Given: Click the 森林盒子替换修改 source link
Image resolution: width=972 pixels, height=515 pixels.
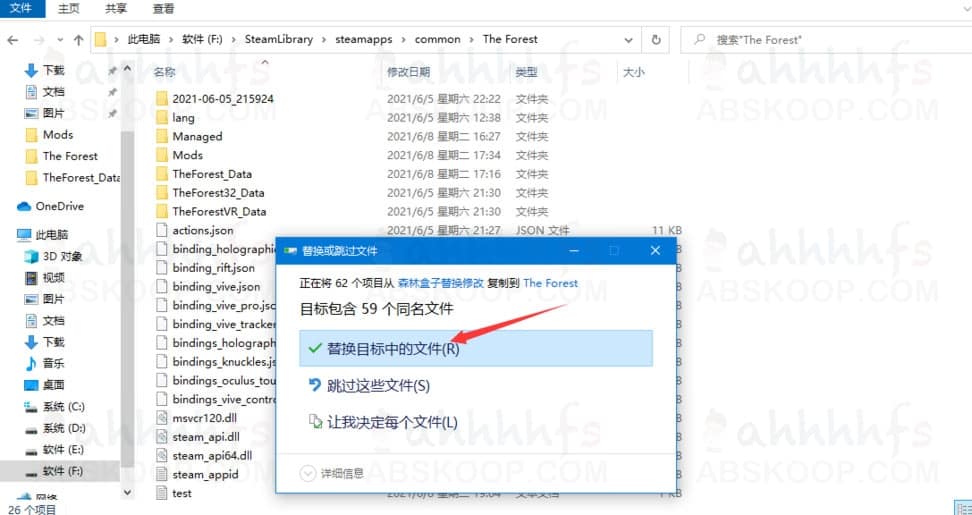Looking at the screenshot, I should (x=440, y=283).
